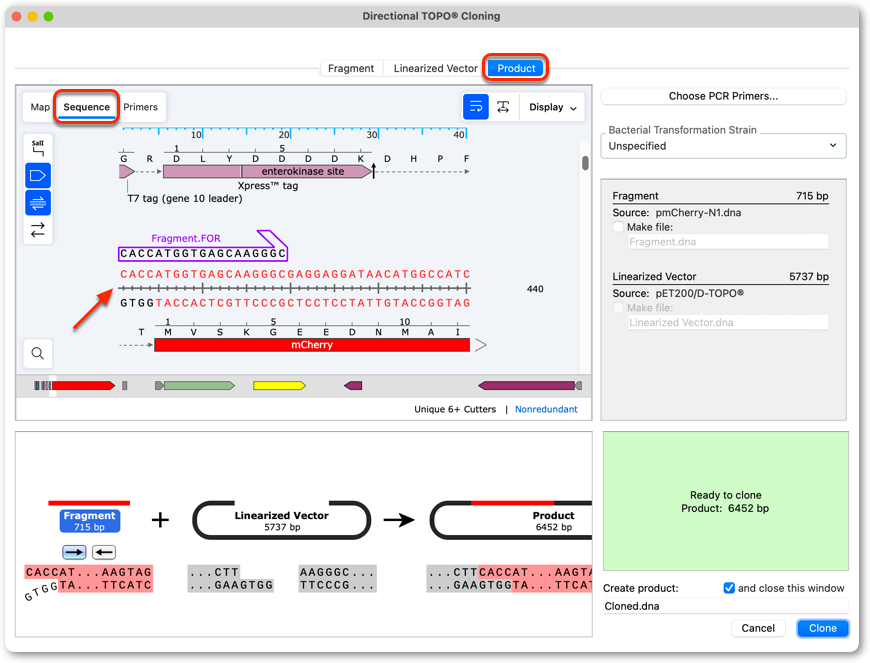Click the Cloned.dna product name field
This screenshot has width=870, height=663.
pyautogui.click(x=725, y=606)
